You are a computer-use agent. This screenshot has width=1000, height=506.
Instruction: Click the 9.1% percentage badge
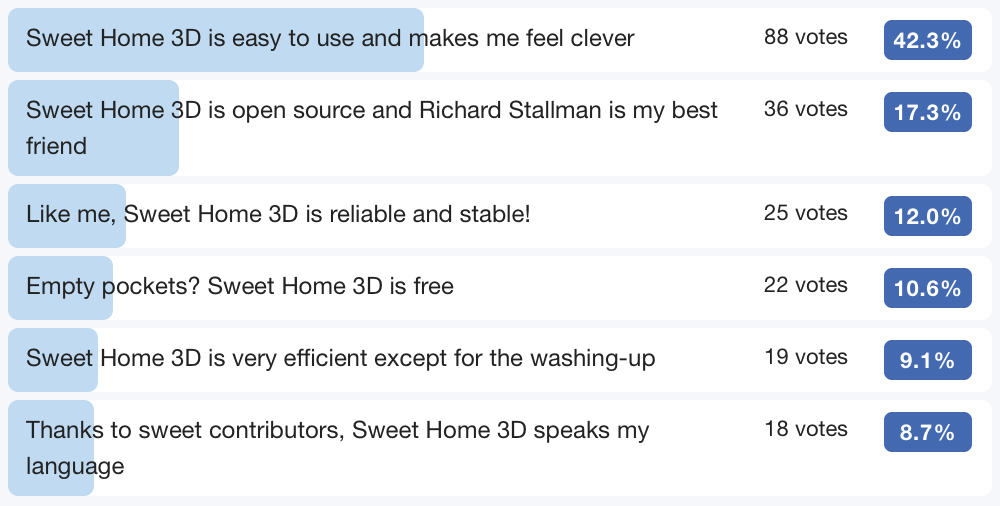coord(927,361)
